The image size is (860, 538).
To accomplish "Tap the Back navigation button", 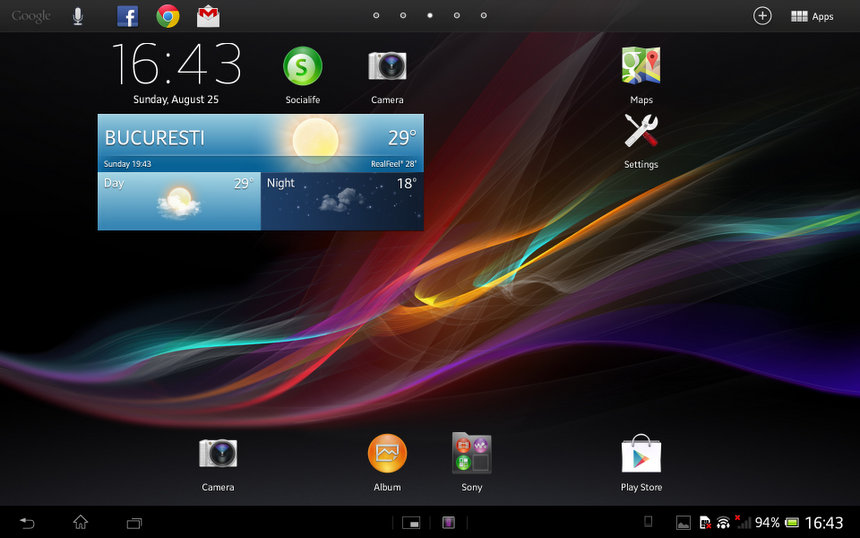I will click(x=27, y=523).
